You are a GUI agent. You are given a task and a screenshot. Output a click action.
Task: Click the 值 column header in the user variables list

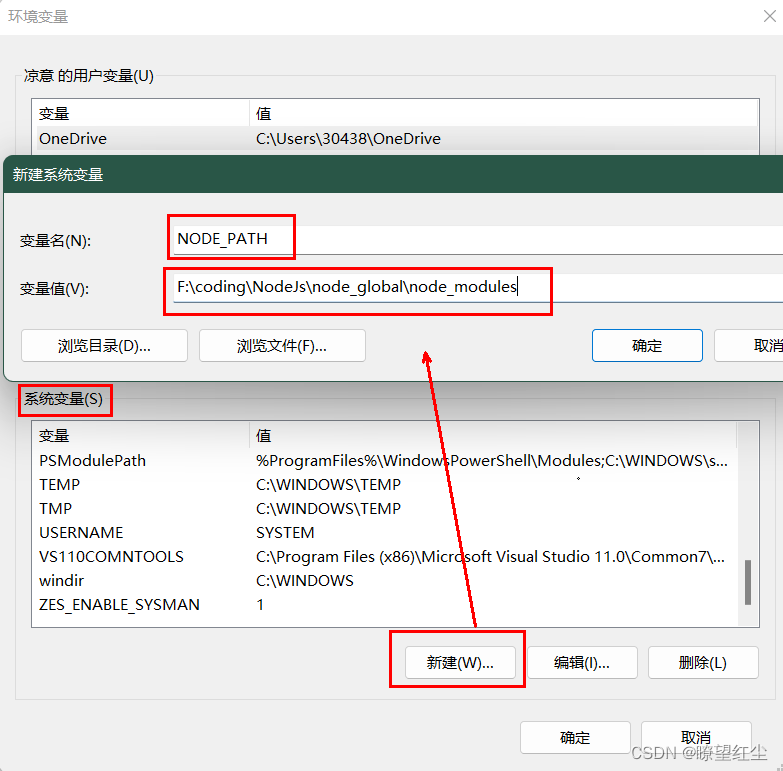pos(503,113)
